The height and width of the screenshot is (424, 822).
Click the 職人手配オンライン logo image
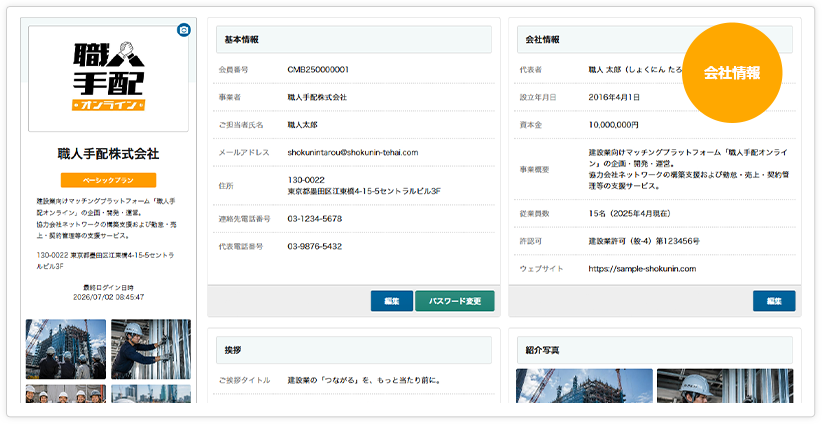coord(109,77)
